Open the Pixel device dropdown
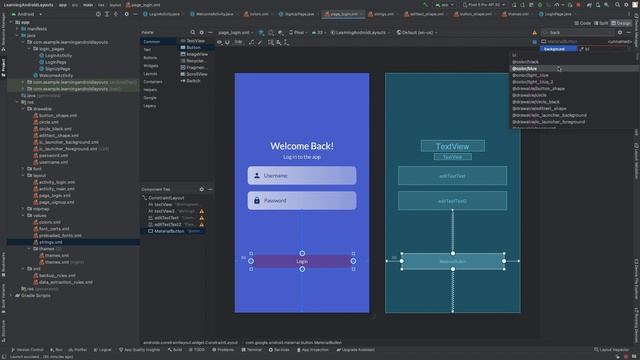This screenshot has width=640, height=360. click(x=298, y=32)
